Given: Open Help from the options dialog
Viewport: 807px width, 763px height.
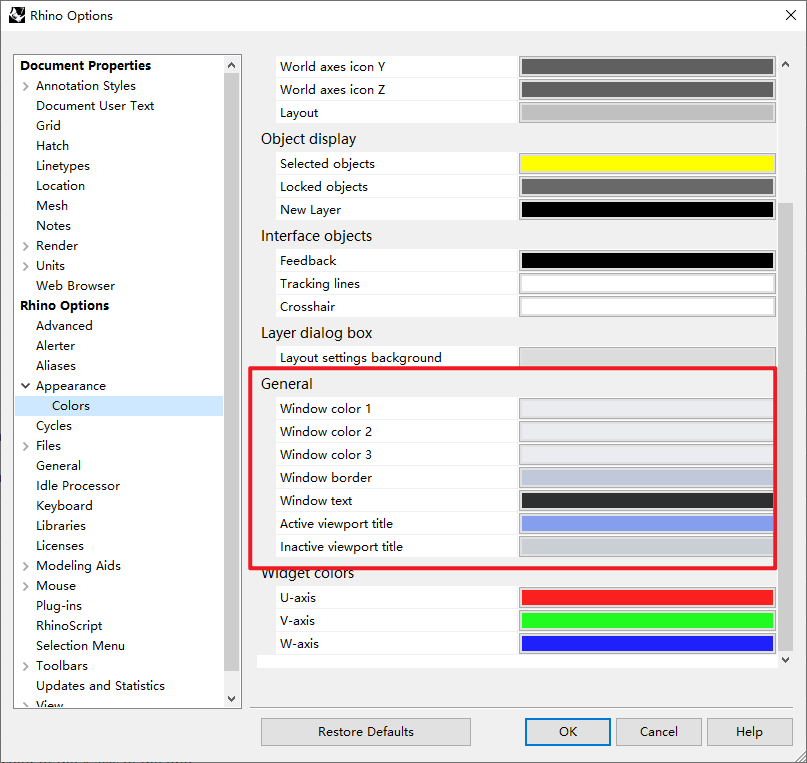Looking at the screenshot, I should point(748,731).
